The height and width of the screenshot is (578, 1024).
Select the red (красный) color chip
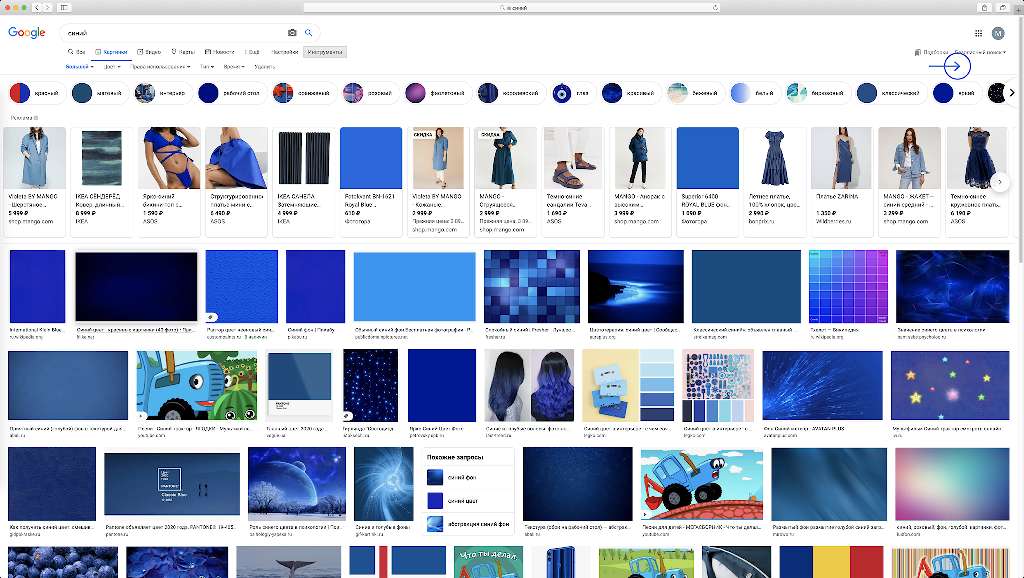tap(35, 93)
